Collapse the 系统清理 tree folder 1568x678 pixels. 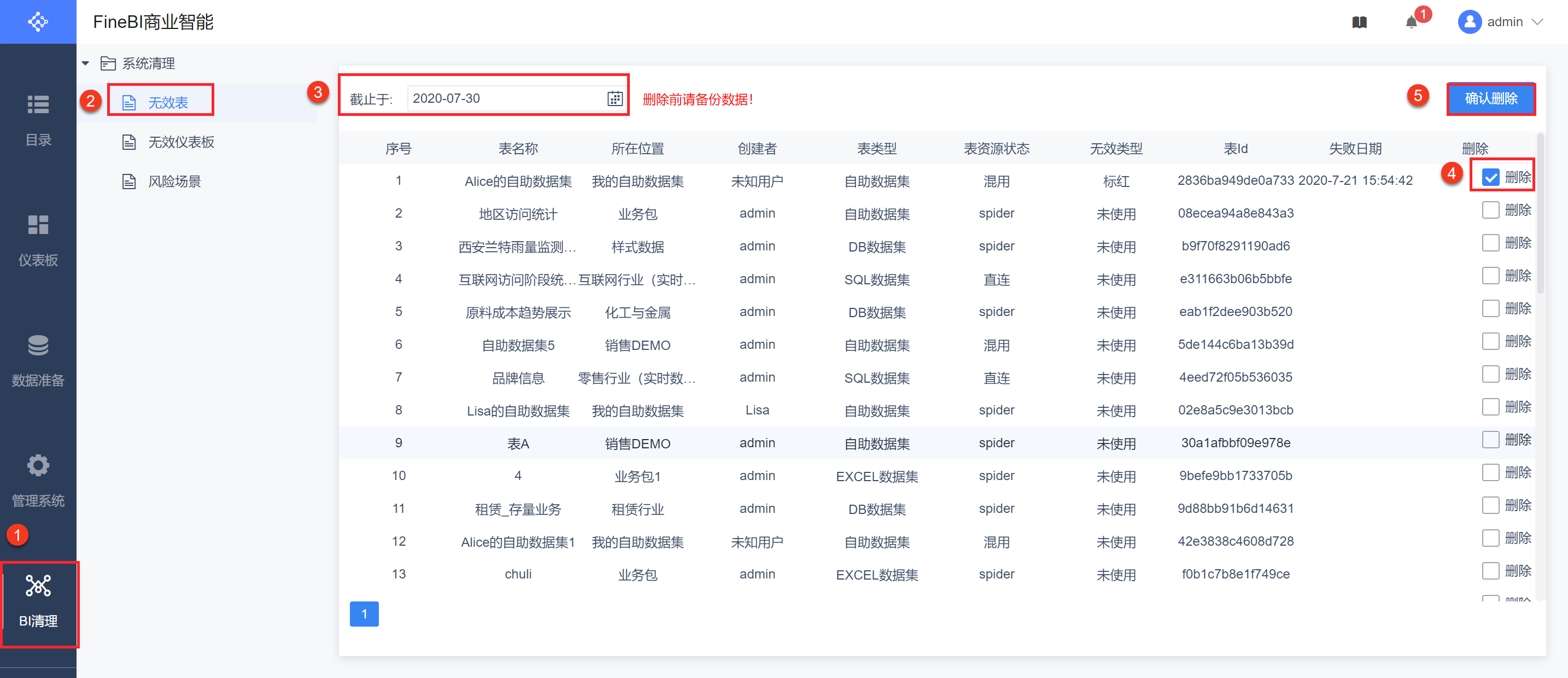coord(85,63)
